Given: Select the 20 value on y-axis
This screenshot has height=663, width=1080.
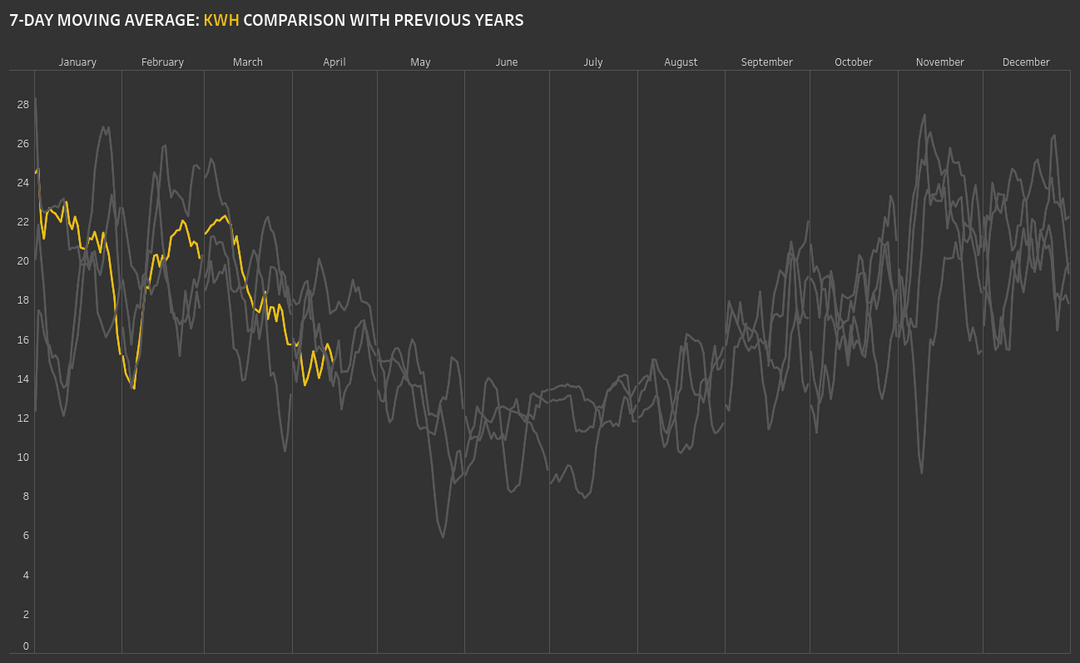Looking at the screenshot, I should tap(22, 261).
